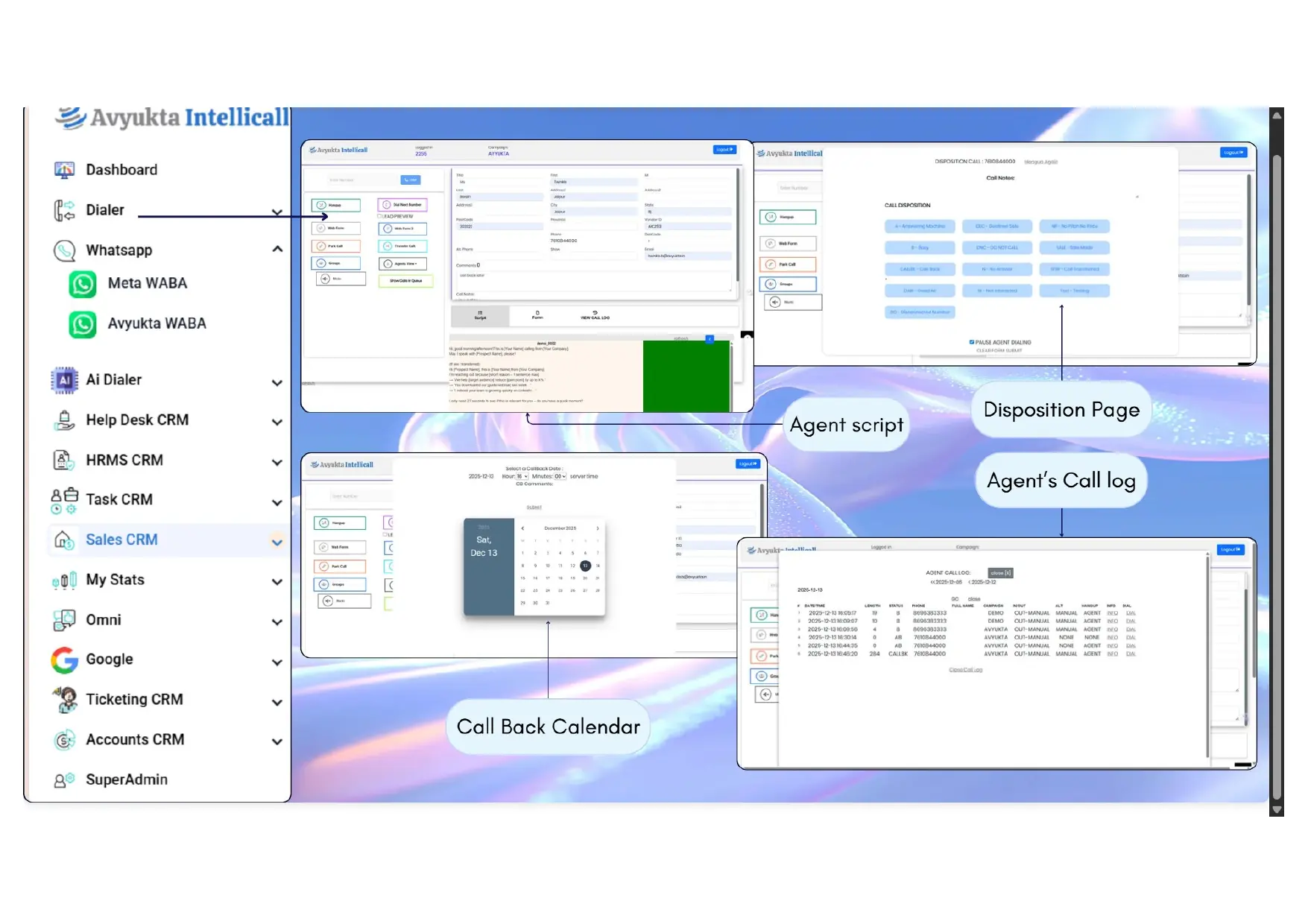Expand the Accounts CRM chevron
This screenshot has width=1308, height=924.
coord(277,742)
